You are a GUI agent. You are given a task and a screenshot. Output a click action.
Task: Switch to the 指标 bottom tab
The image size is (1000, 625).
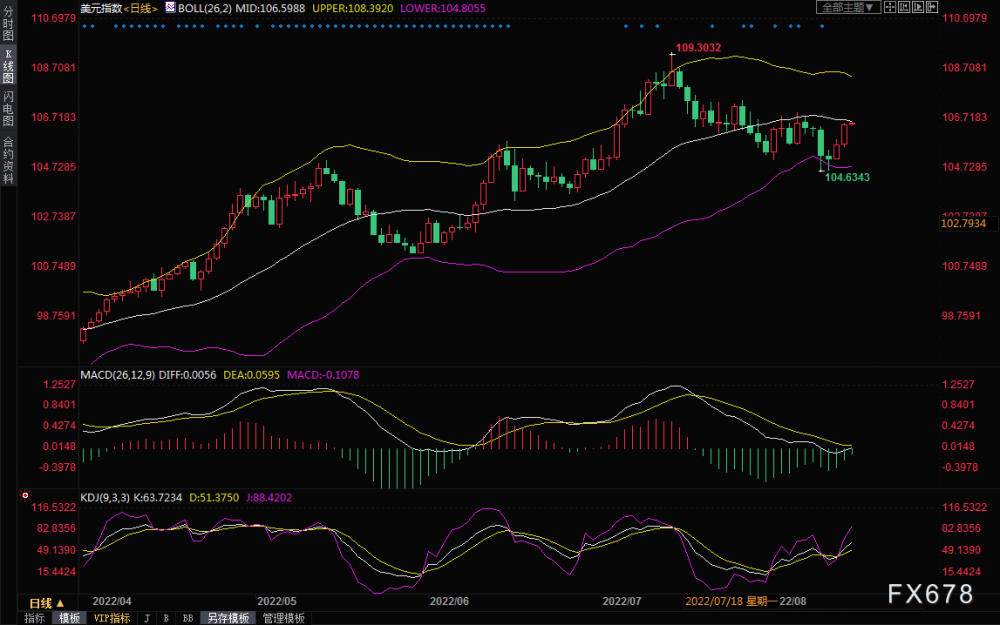pyautogui.click(x=34, y=618)
